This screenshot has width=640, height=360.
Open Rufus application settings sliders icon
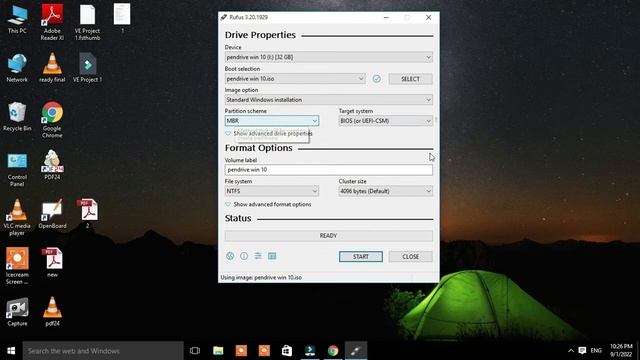(x=258, y=256)
